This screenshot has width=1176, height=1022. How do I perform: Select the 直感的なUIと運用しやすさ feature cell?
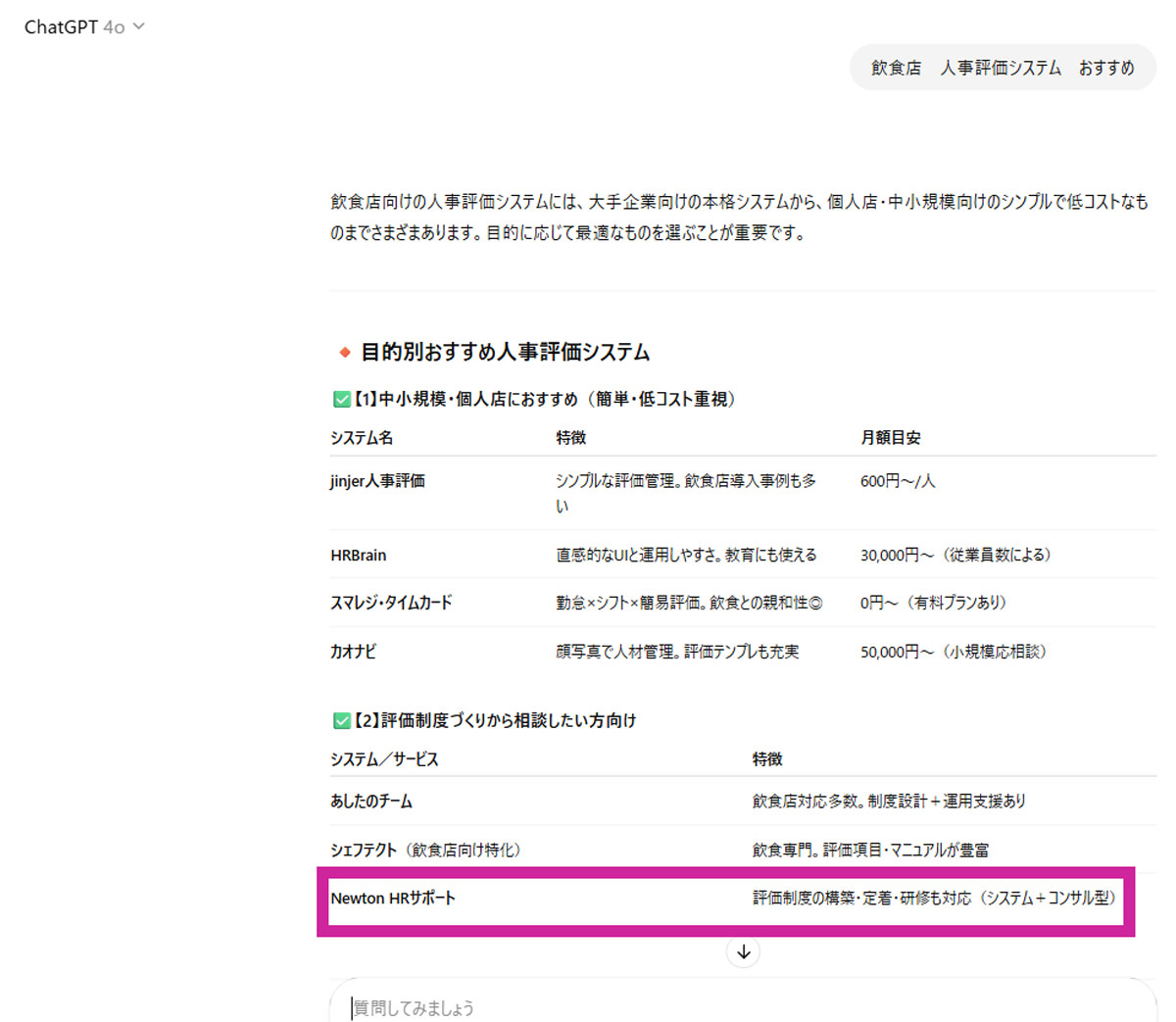(686, 556)
